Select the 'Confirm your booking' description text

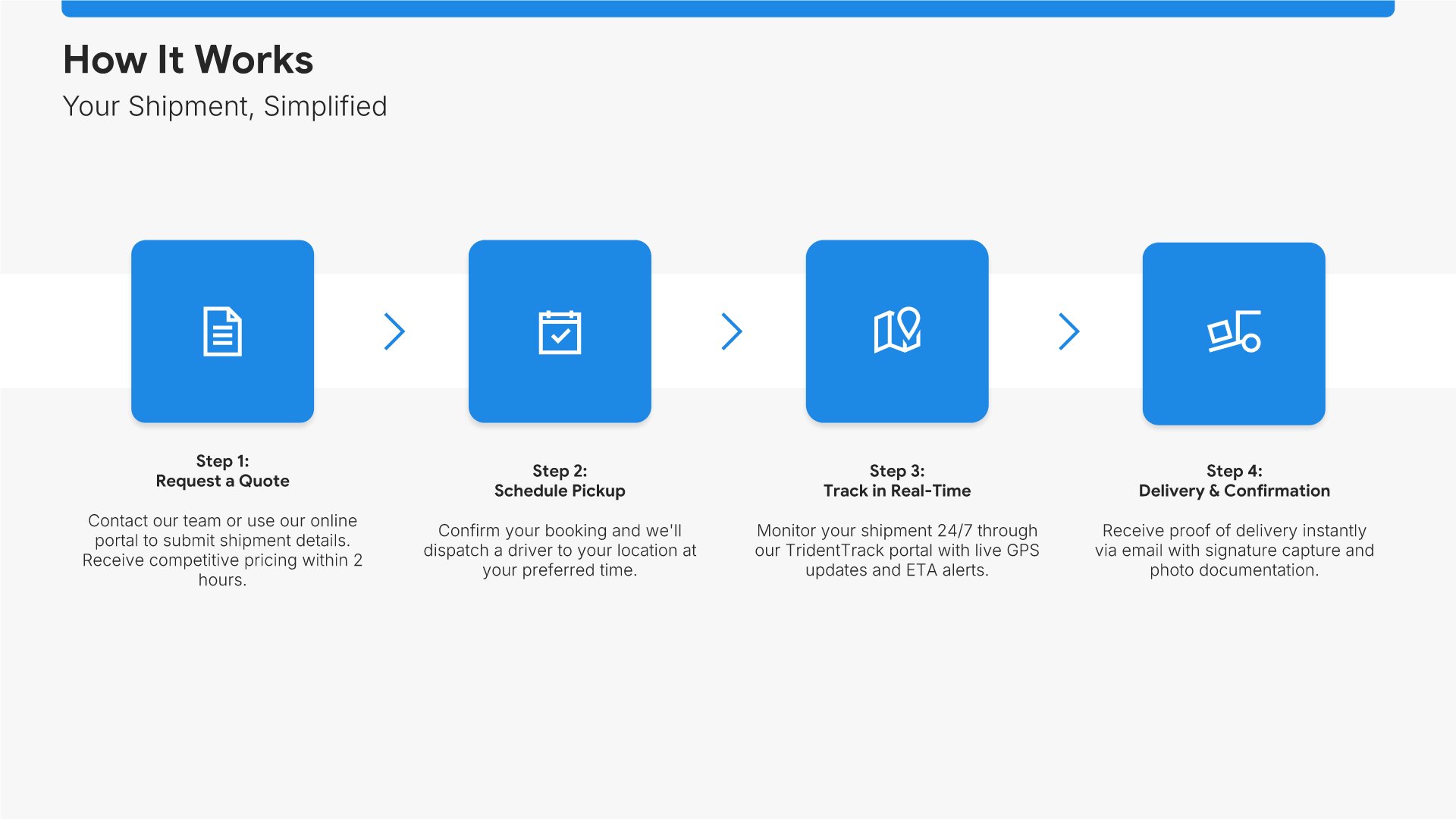coord(560,550)
